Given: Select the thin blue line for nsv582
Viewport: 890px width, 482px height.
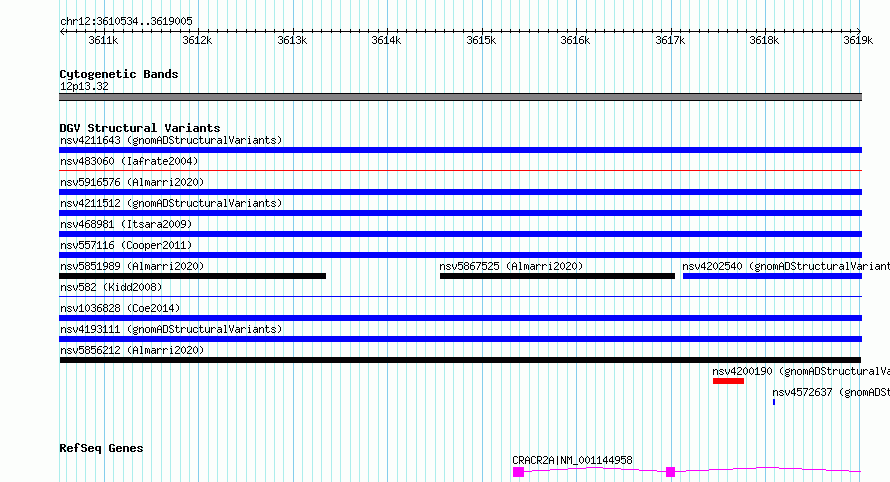Looking at the screenshot, I should 460,296.
